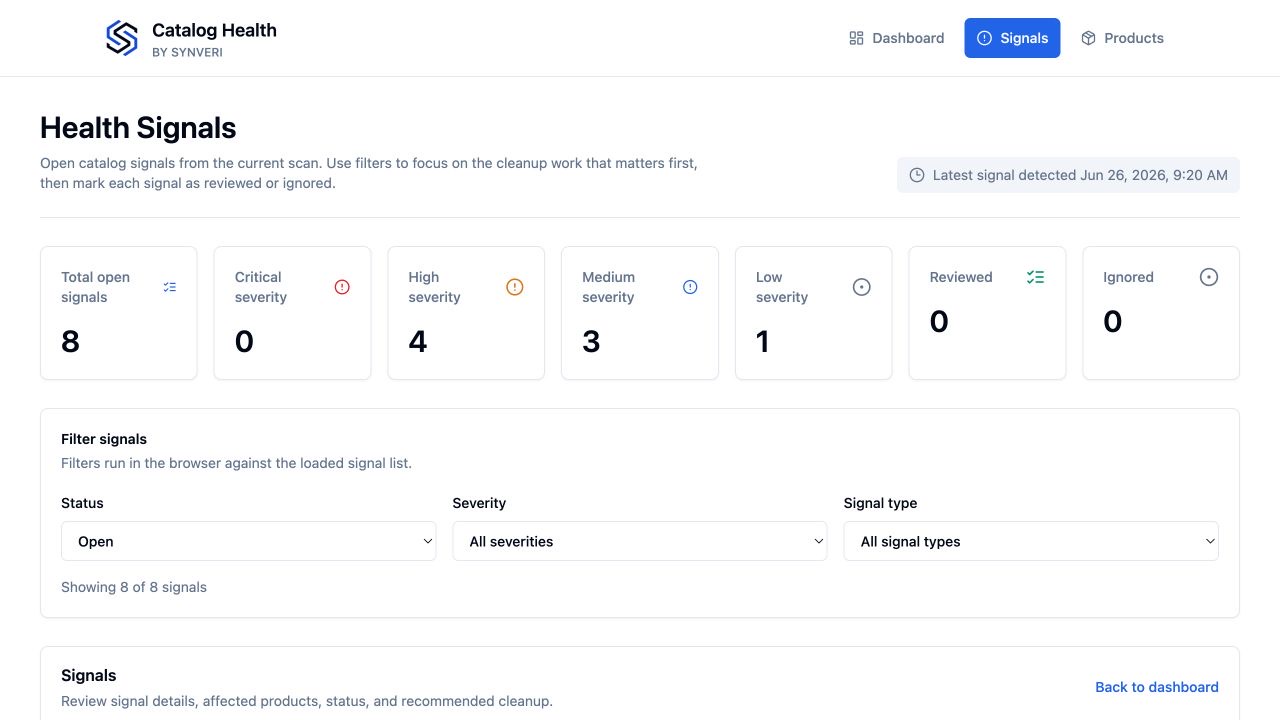Click the orange alert icon on High severity card
Viewport: 1280px width, 720px height.
point(515,287)
